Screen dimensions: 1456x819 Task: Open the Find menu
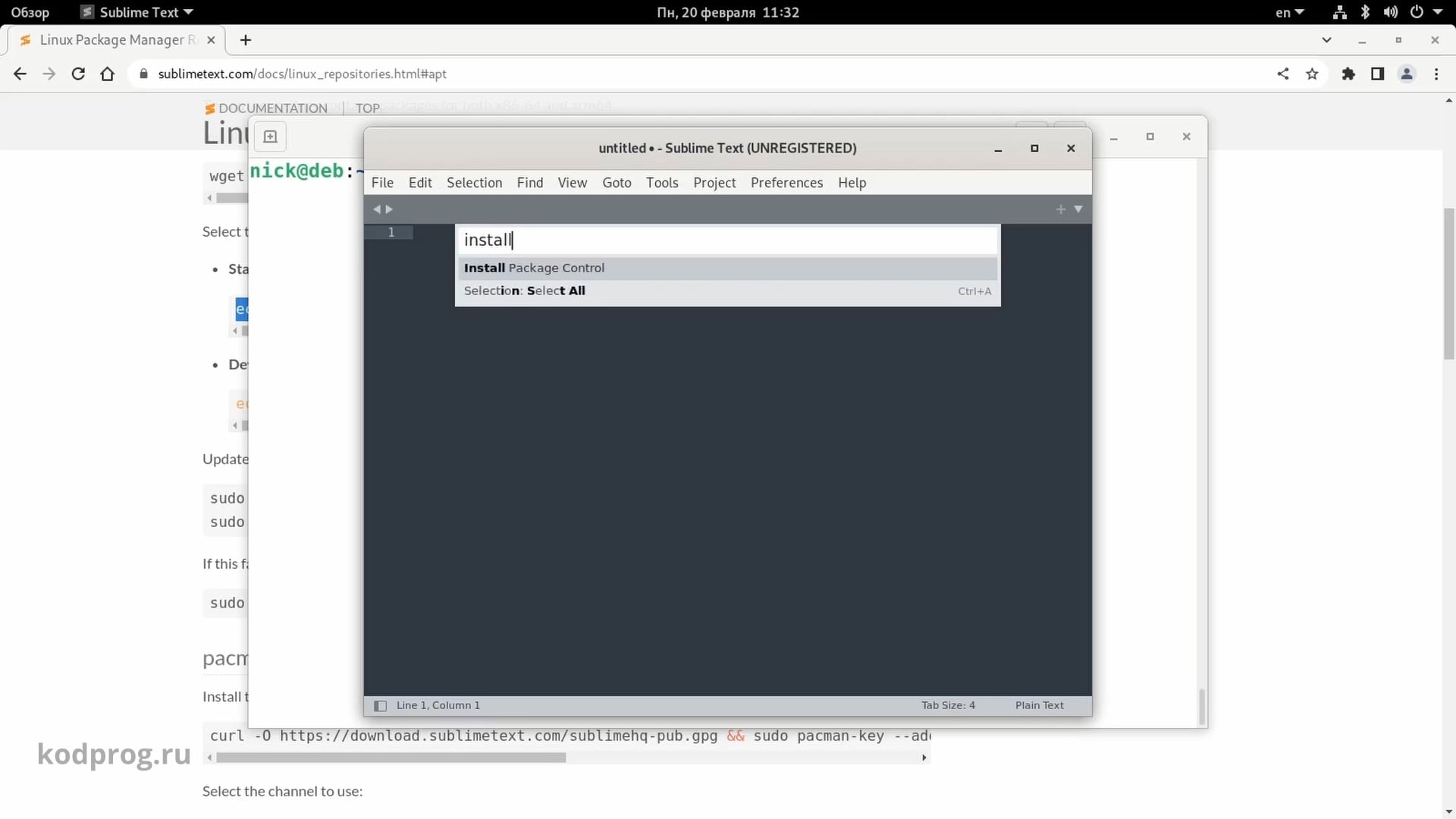530,183
